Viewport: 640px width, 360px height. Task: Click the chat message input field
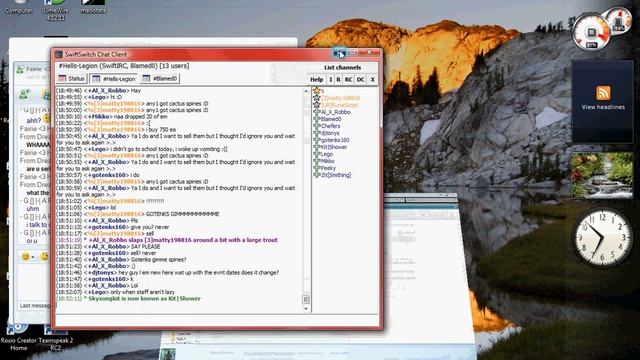point(216,320)
